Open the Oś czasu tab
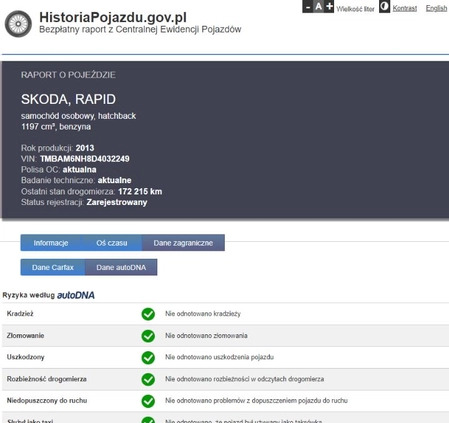Image resolution: width=449 pixels, height=423 pixels. point(112,243)
